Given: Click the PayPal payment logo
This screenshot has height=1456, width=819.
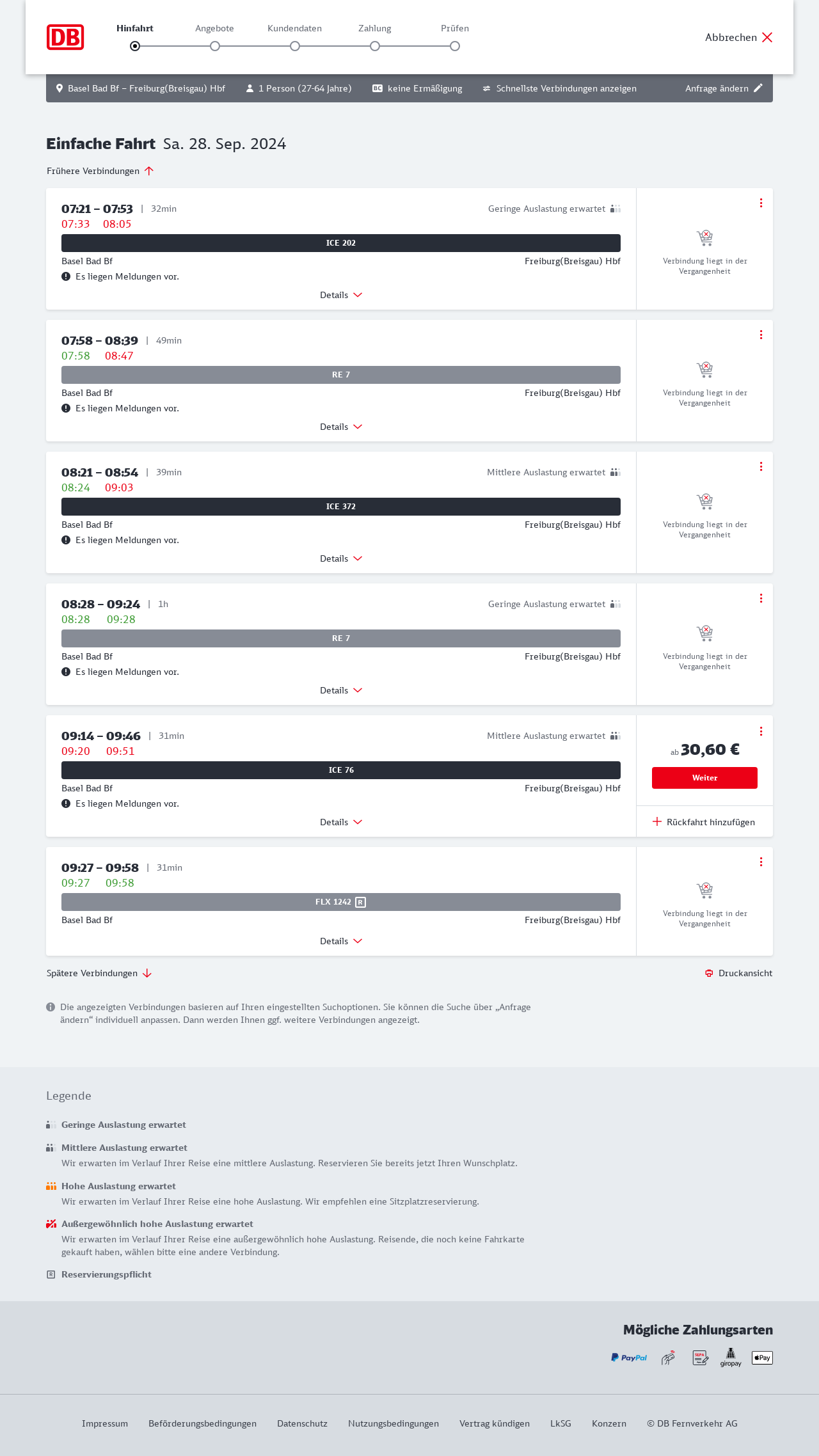Looking at the screenshot, I should (x=629, y=1357).
